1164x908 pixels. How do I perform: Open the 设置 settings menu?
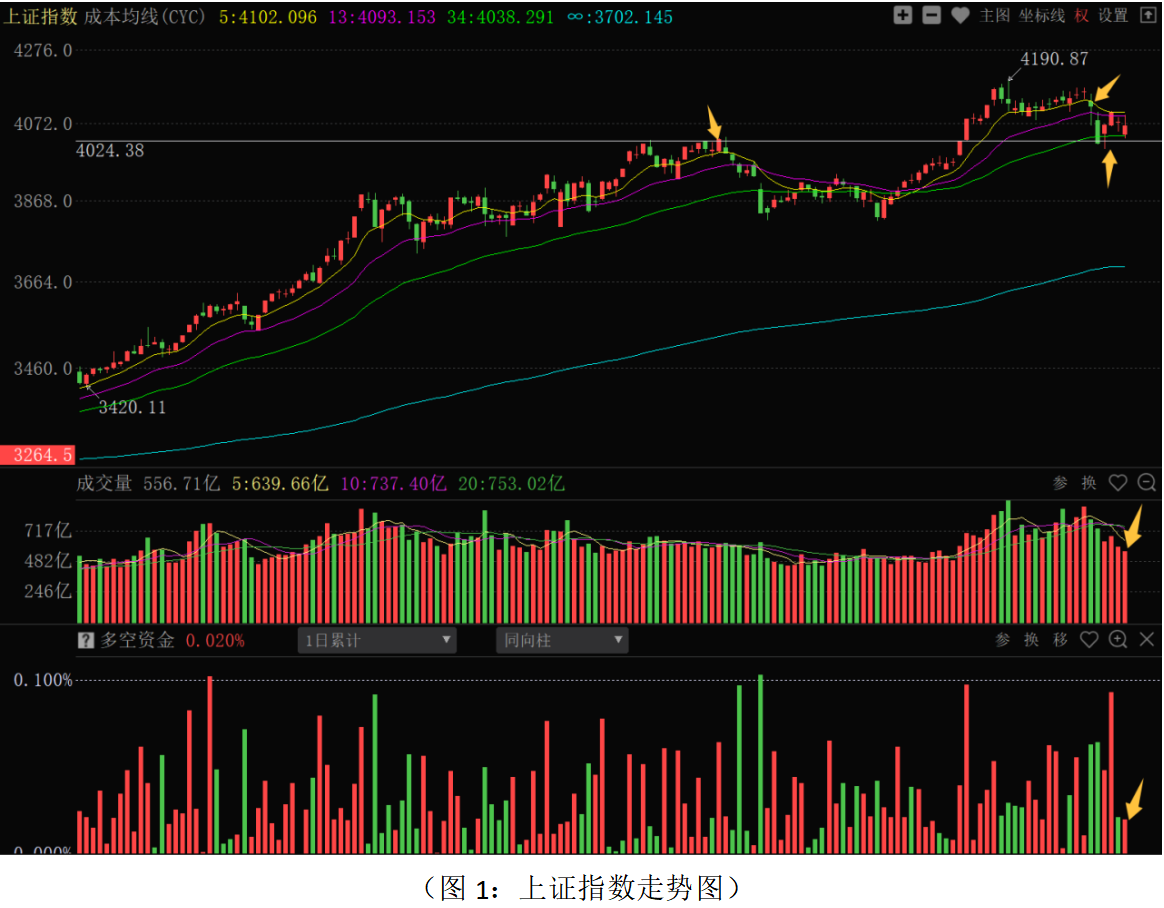(x=1113, y=16)
